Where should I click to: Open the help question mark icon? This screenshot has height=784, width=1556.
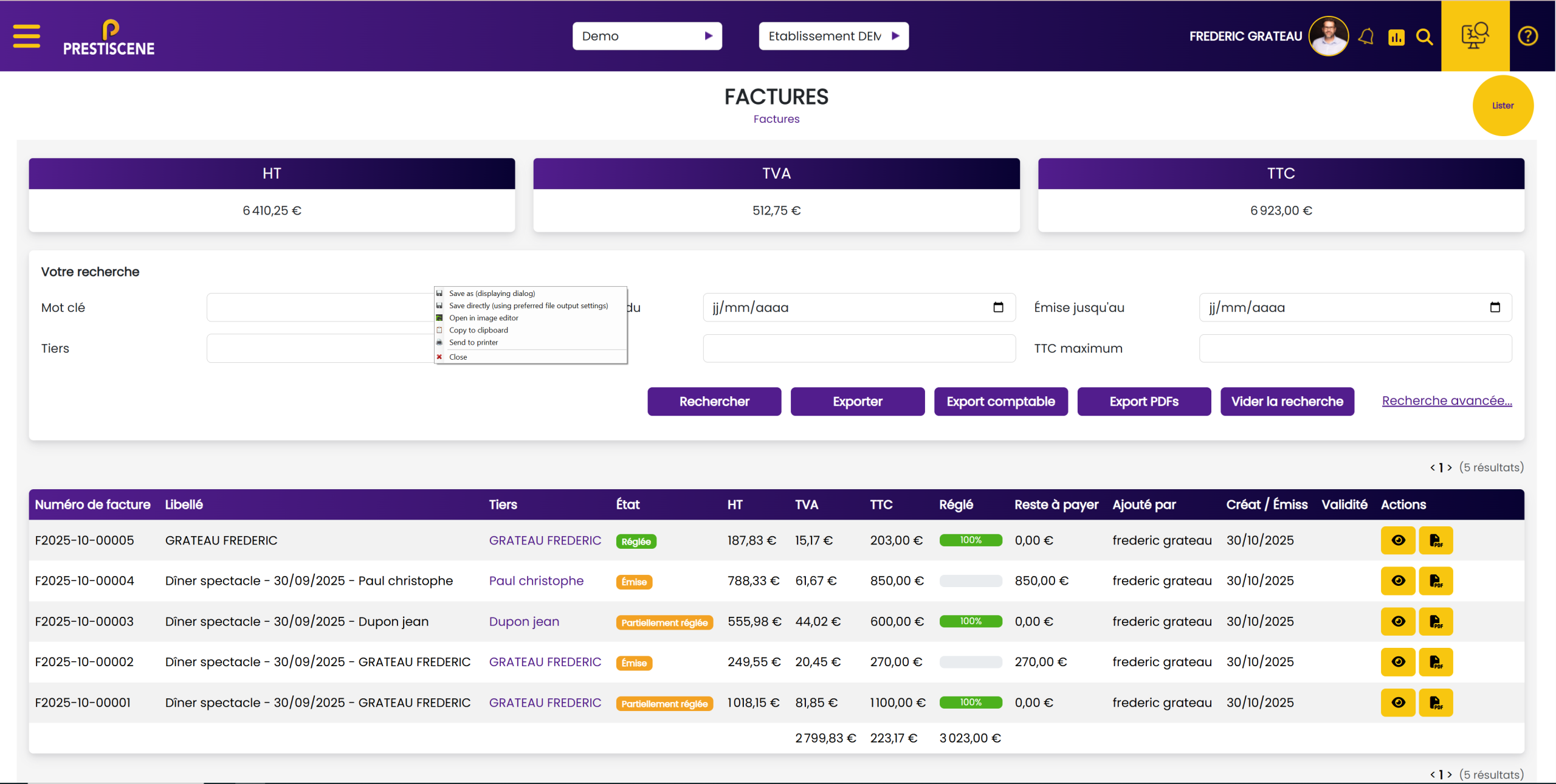(1527, 36)
